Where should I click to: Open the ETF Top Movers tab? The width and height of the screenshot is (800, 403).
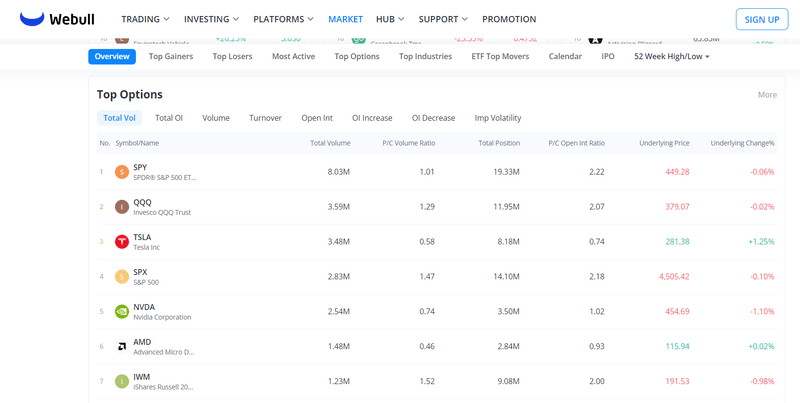500,57
